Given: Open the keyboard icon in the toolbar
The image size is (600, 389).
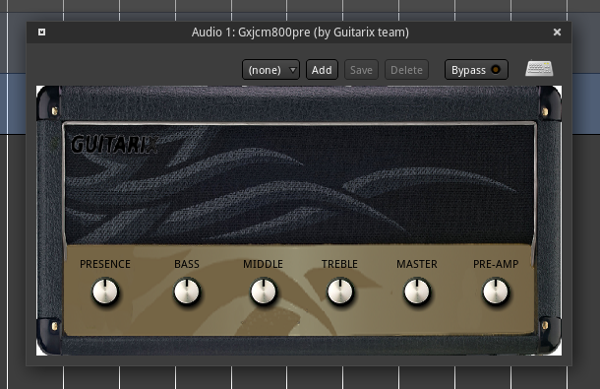Looking at the screenshot, I should (x=539, y=69).
